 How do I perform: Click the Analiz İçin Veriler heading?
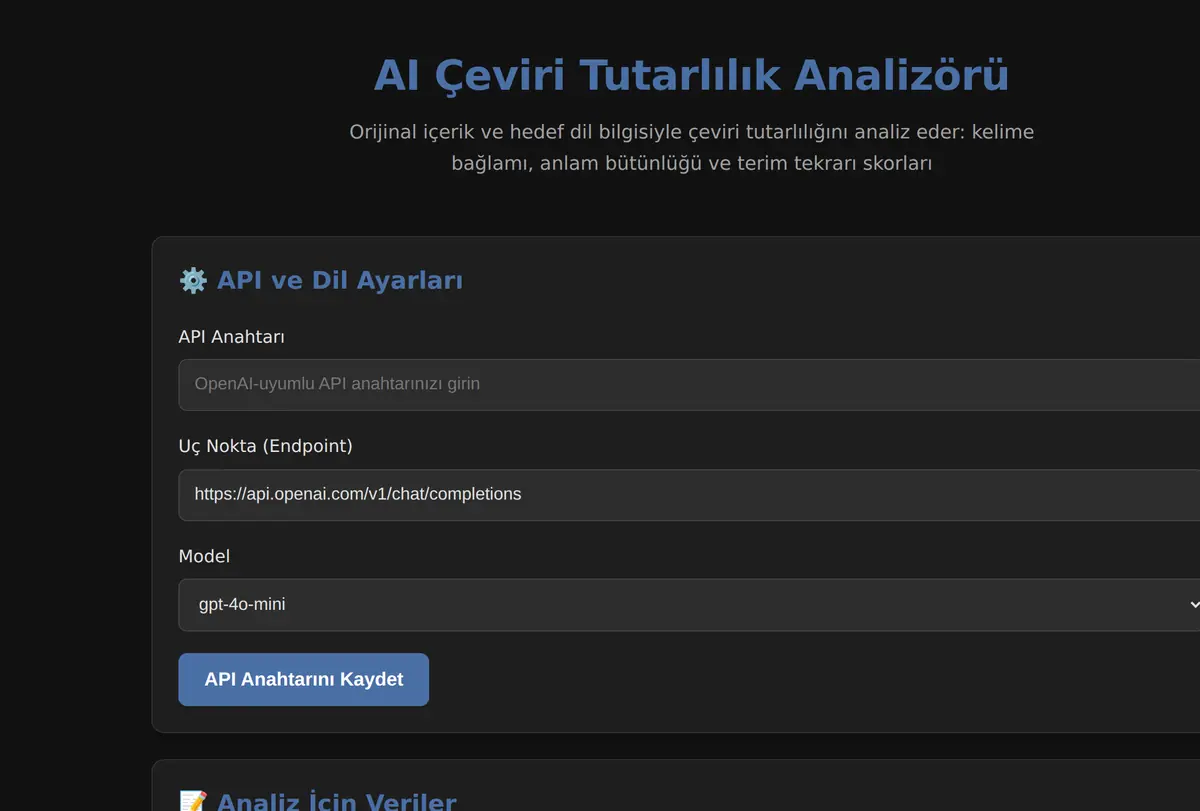click(336, 801)
